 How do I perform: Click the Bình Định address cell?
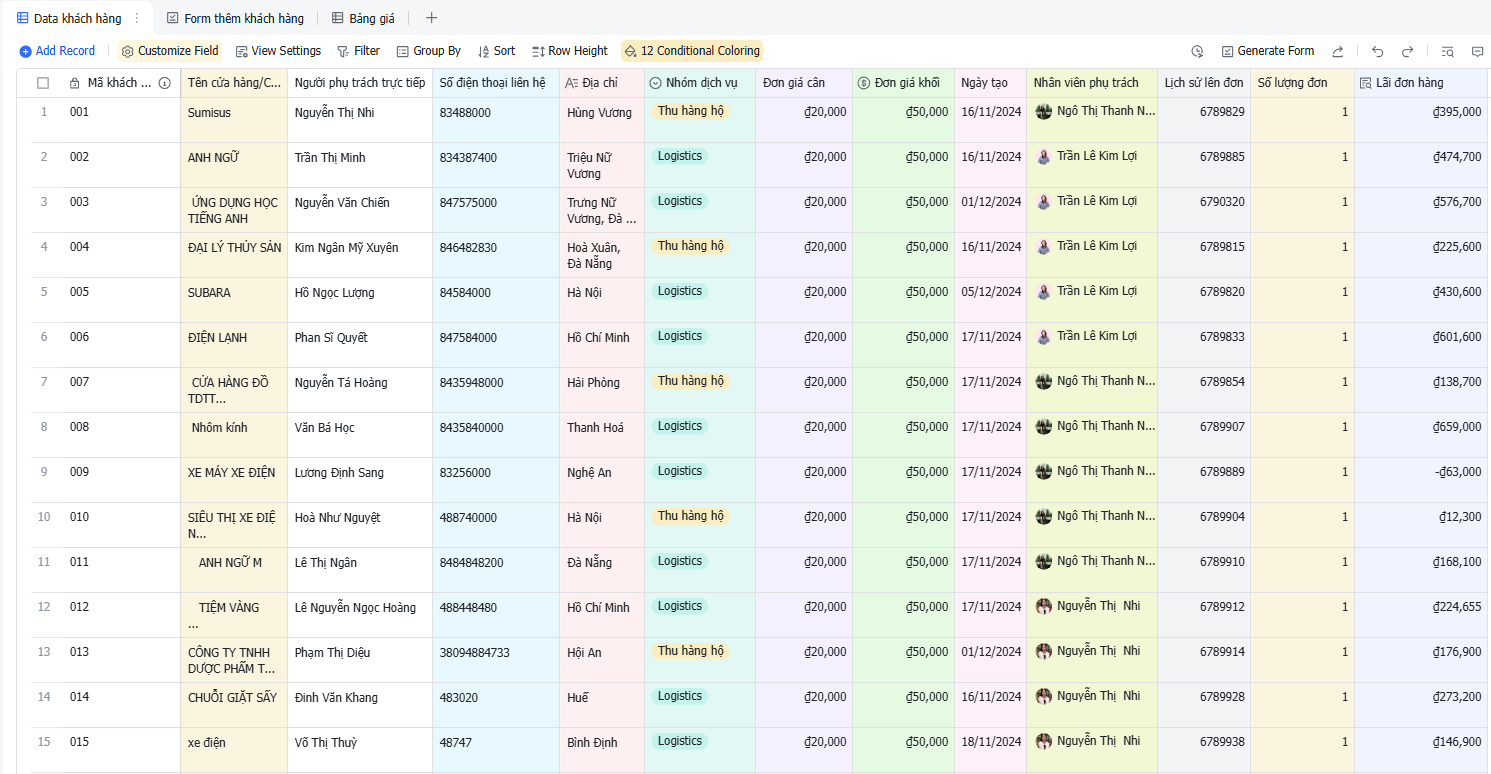[x=602, y=750]
